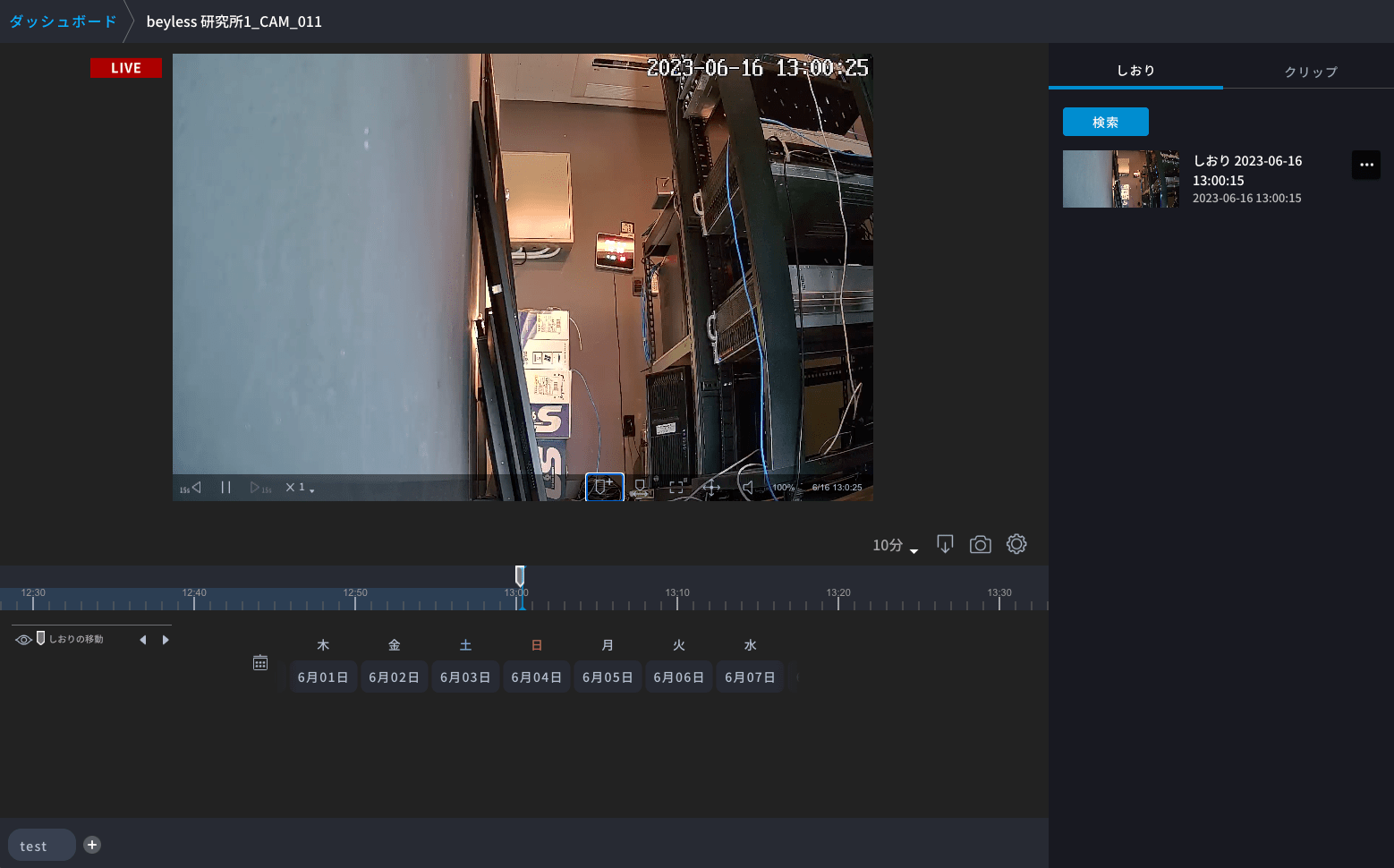
Task: Open the calendar date picker icon
Action: pyautogui.click(x=260, y=662)
